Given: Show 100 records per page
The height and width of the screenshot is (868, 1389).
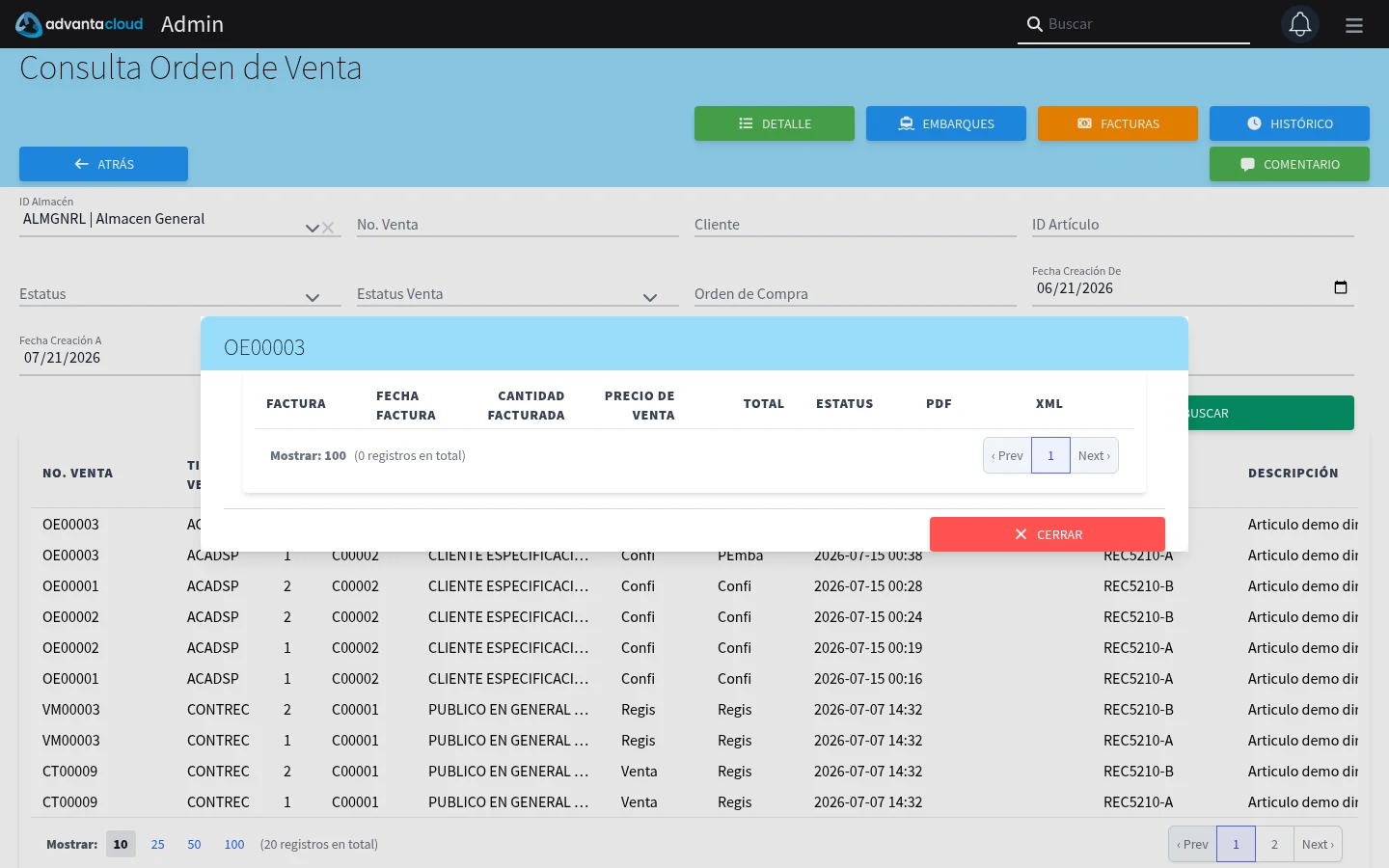Looking at the screenshot, I should 234,844.
